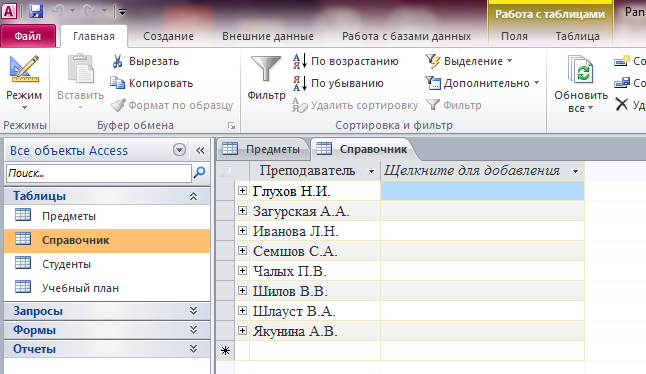The height and width of the screenshot is (374, 646).
Task: Open the Выделение dropdown
Action: 469,61
